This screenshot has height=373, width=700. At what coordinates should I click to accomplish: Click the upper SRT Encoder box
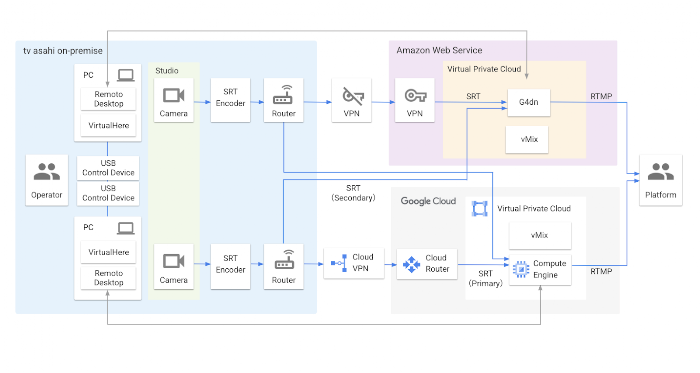pyautogui.click(x=230, y=100)
